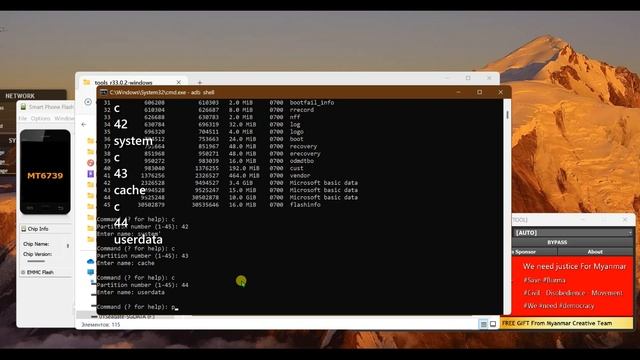Click the Chip Info panel icon

click(x=24, y=229)
